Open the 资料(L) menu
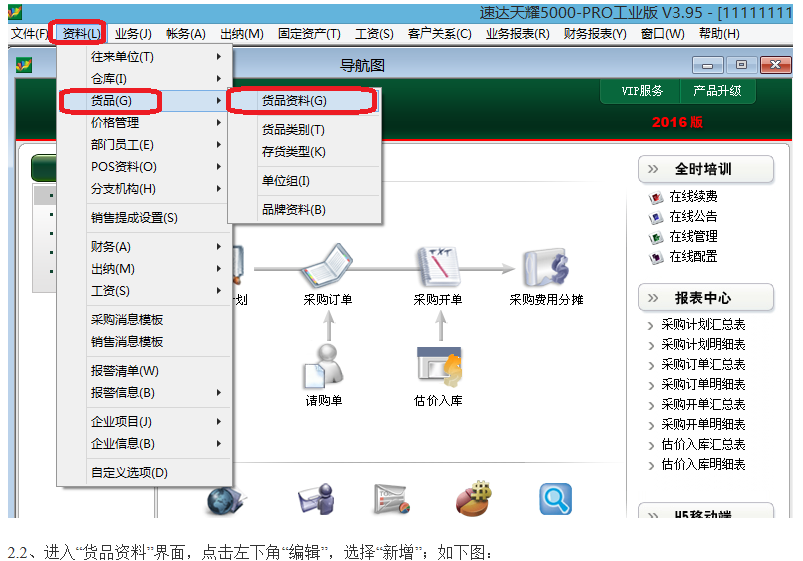This screenshot has width=803, height=561. [81, 34]
